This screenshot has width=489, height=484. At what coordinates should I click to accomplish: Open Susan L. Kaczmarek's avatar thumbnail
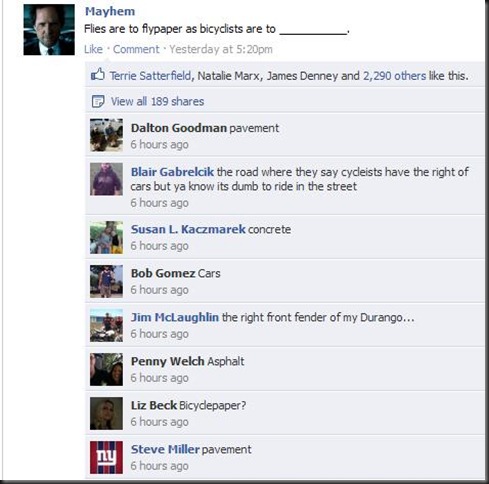tap(106, 237)
